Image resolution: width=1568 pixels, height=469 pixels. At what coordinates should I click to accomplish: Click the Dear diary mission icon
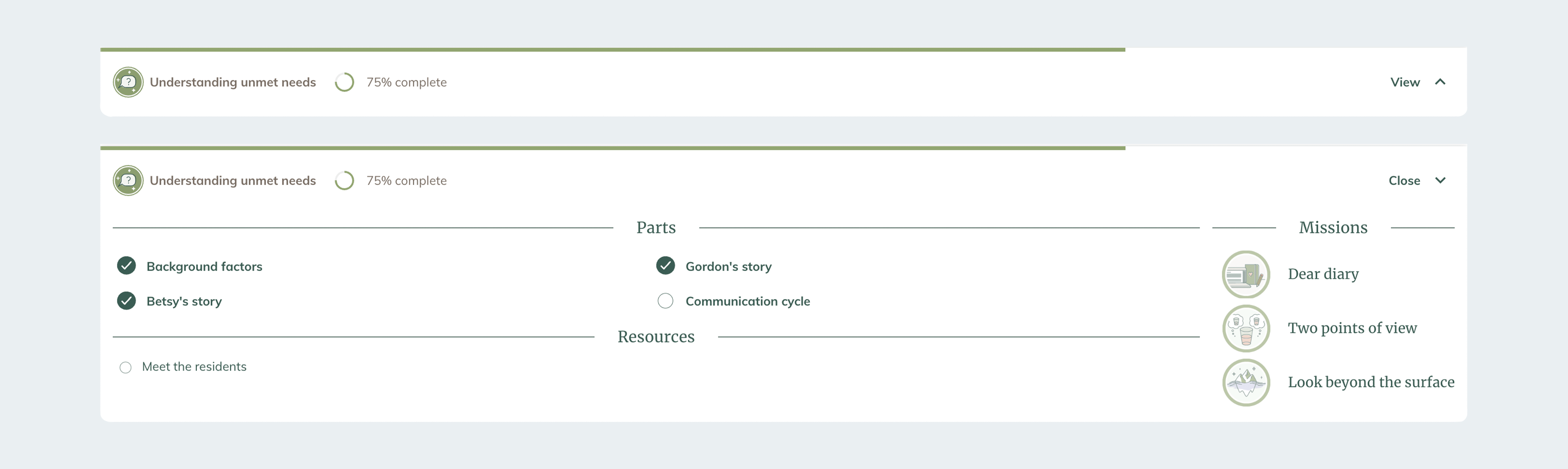pyautogui.click(x=1245, y=274)
